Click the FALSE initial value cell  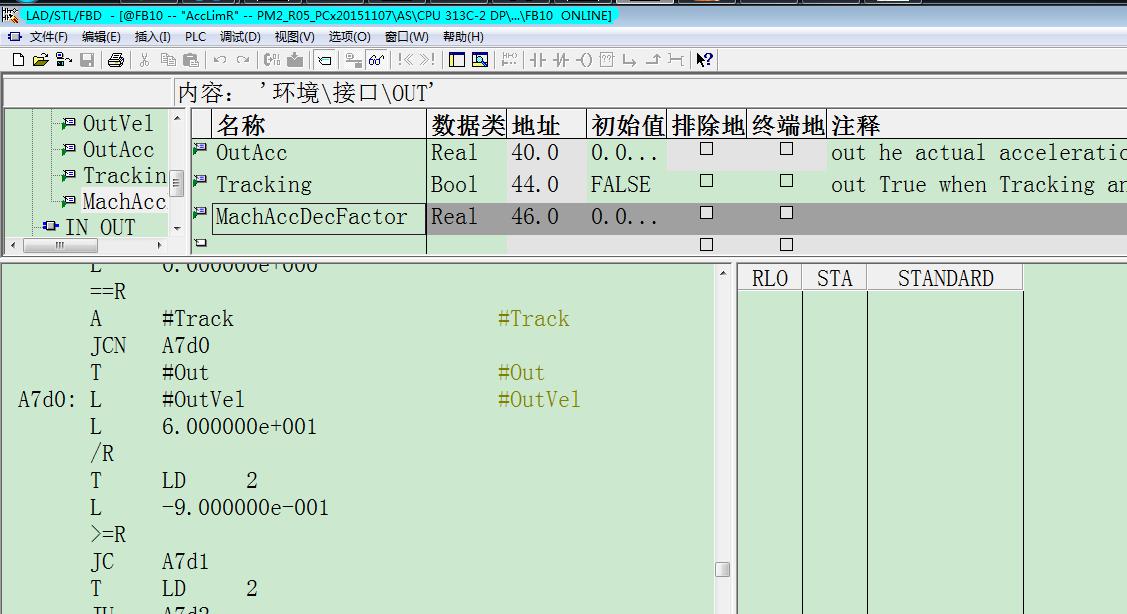pos(627,185)
